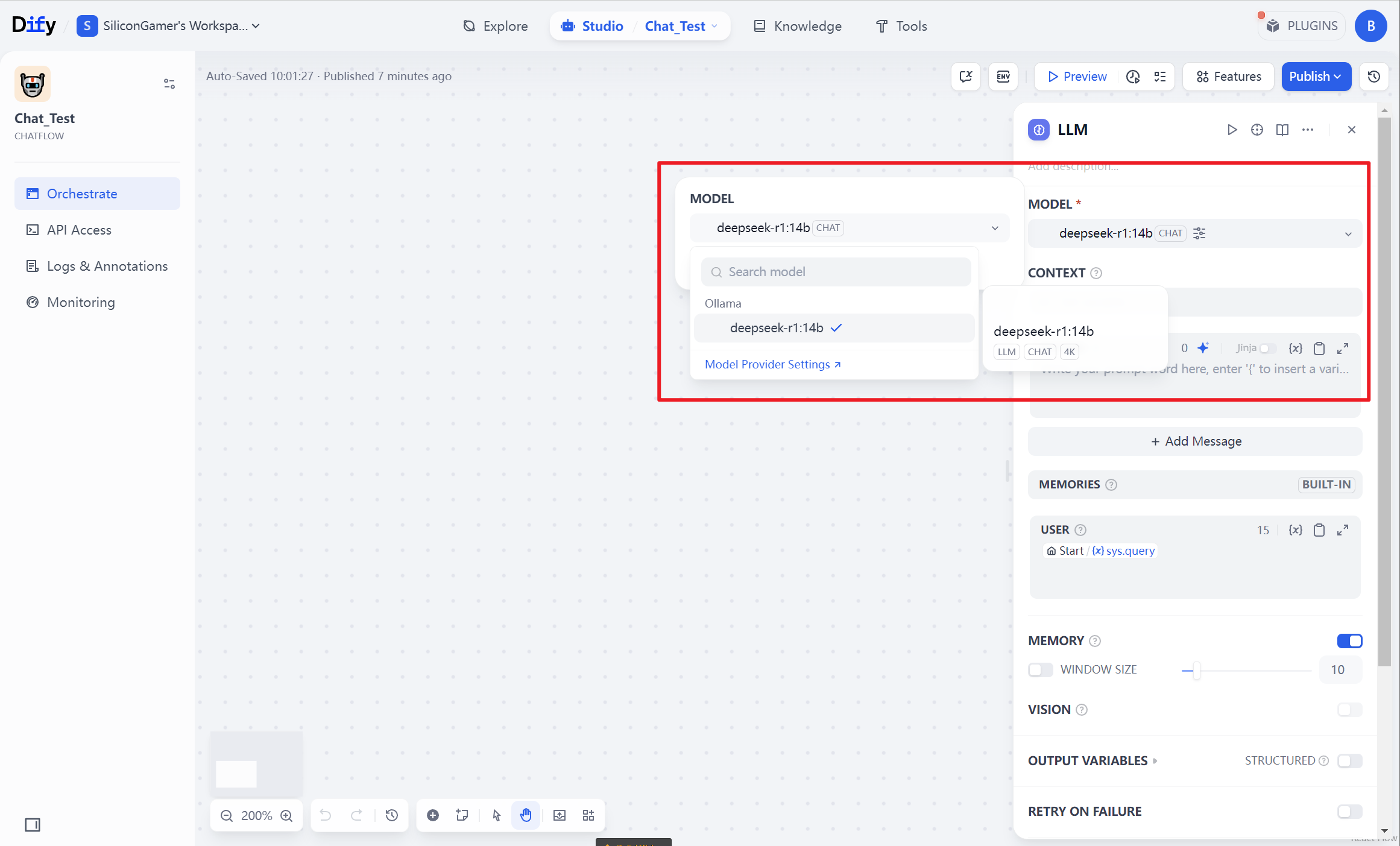Open the Publish dropdown
This screenshot has height=846, width=1400.
click(1316, 77)
